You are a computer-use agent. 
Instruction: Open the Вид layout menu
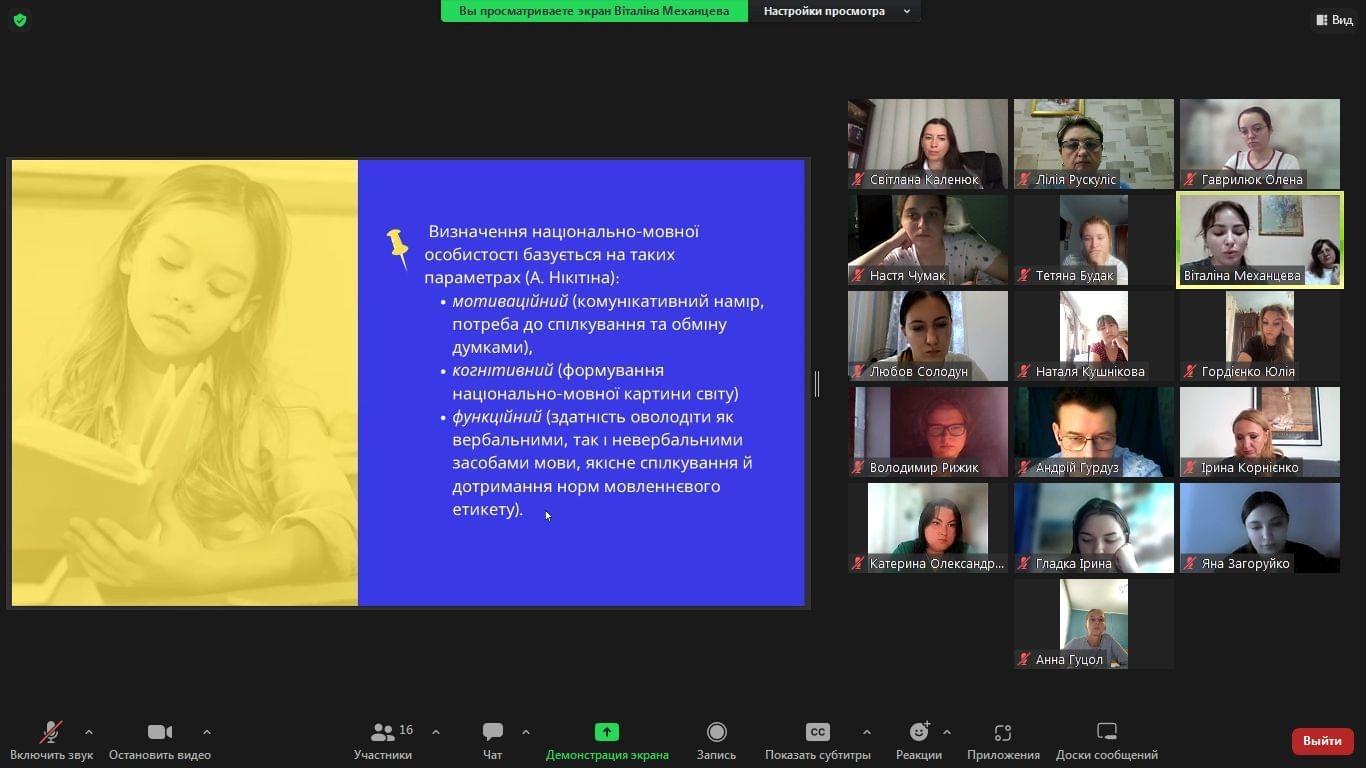tap(1334, 20)
